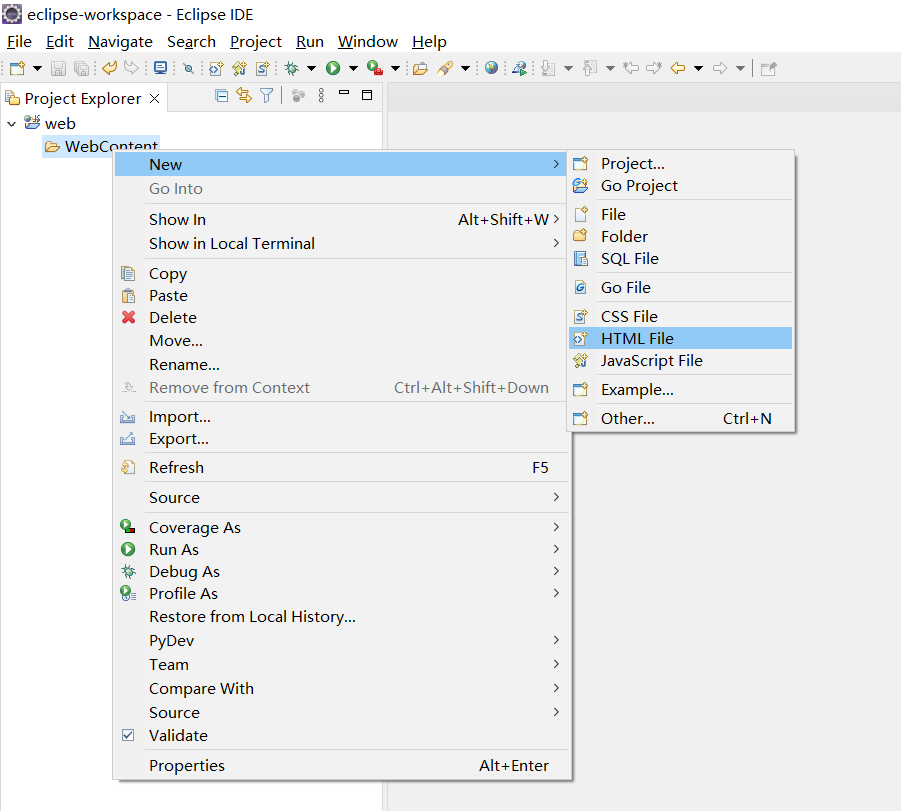The width and height of the screenshot is (901, 811).
Task: Click the green Run button
Action: [x=333, y=68]
